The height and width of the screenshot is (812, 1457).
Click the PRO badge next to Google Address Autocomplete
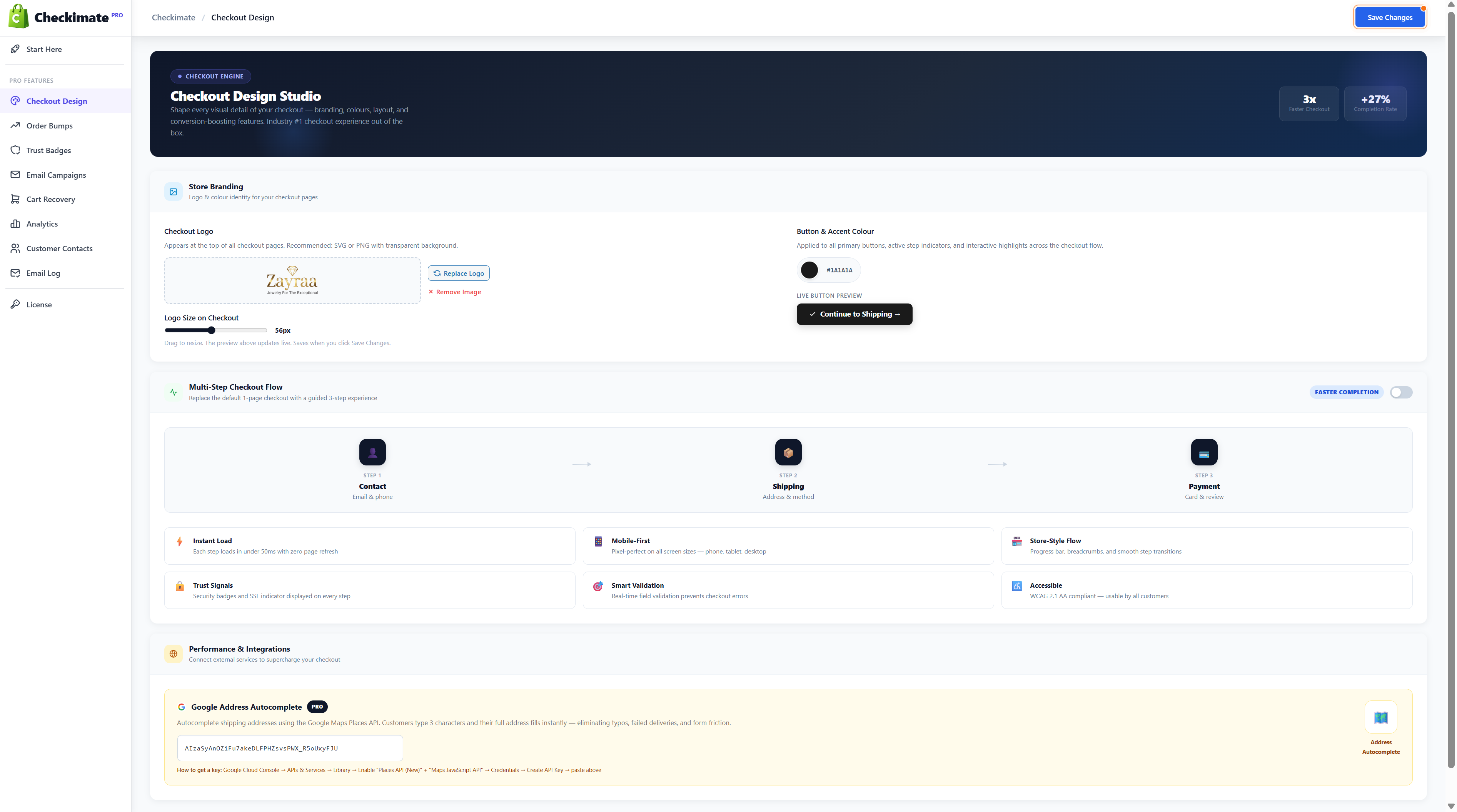point(317,707)
